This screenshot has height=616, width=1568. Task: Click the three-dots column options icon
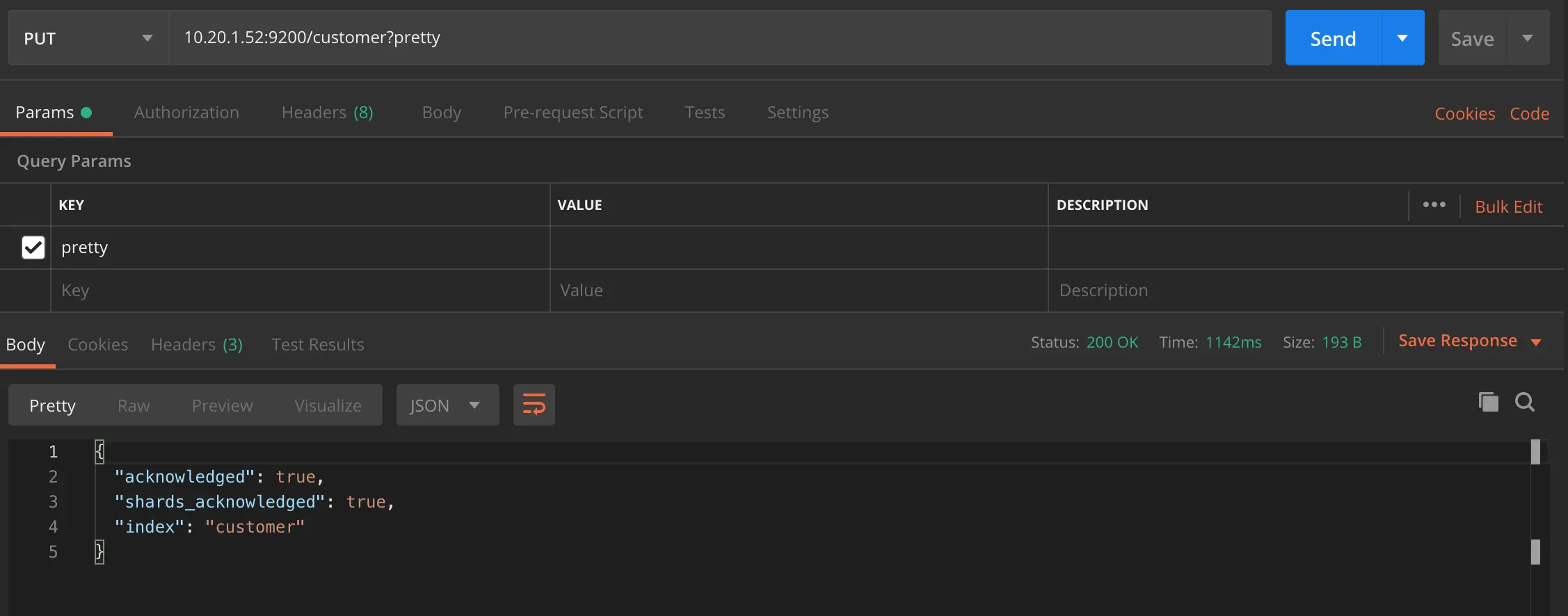pos(1434,205)
